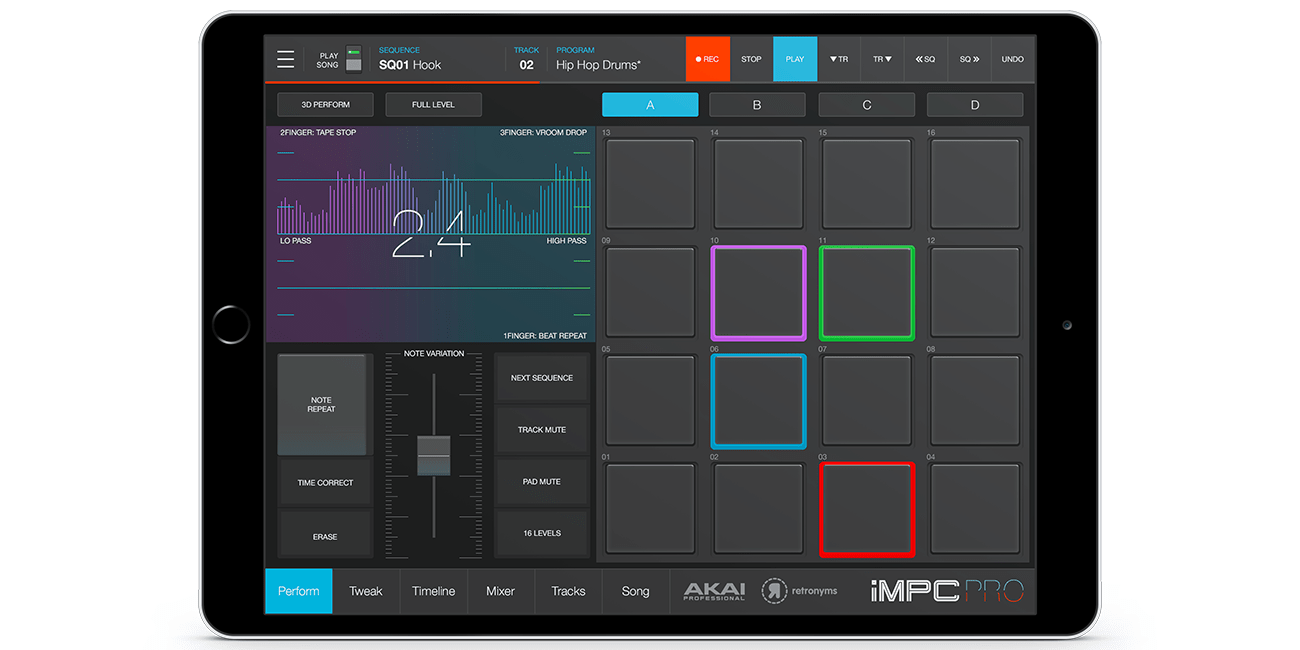
Task: Click the Note Variation slider handle
Action: point(433,455)
